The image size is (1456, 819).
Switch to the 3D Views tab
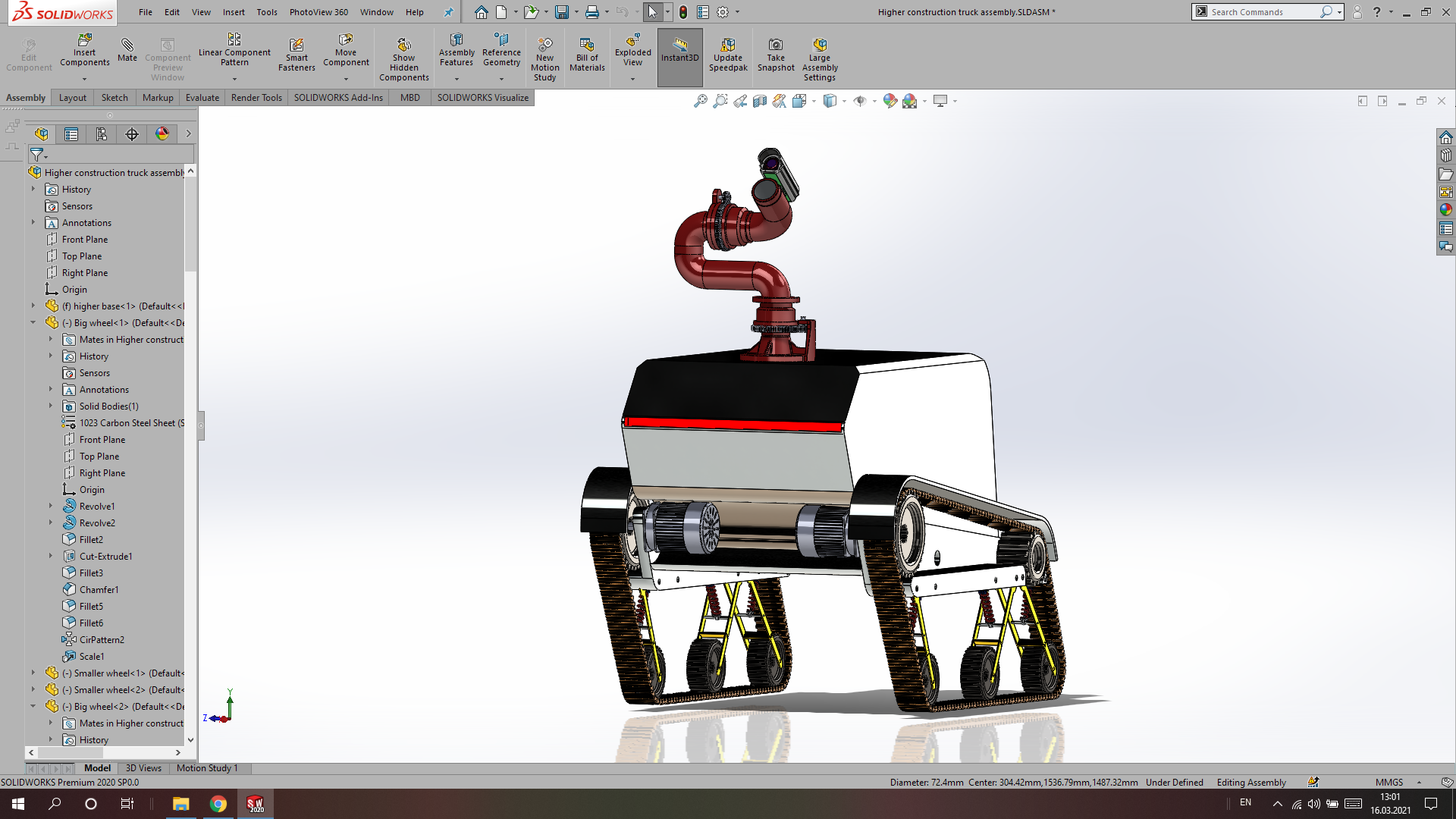click(143, 768)
